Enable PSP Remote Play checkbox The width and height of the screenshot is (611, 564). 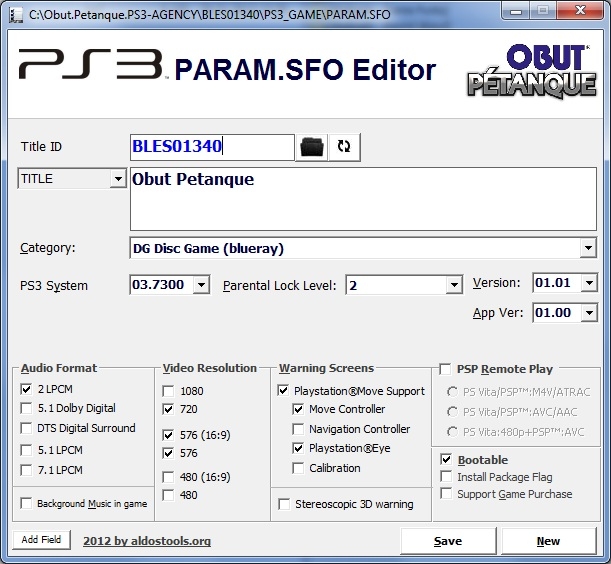(445, 369)
